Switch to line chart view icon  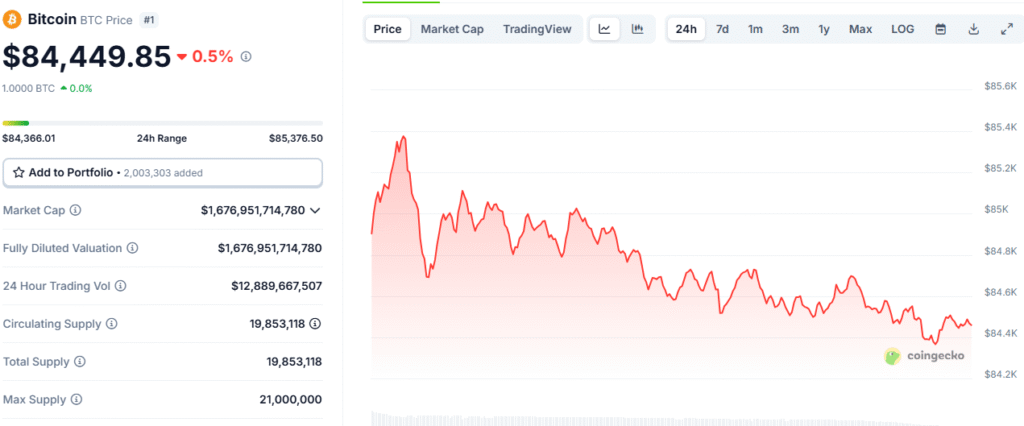click(605, 29)
